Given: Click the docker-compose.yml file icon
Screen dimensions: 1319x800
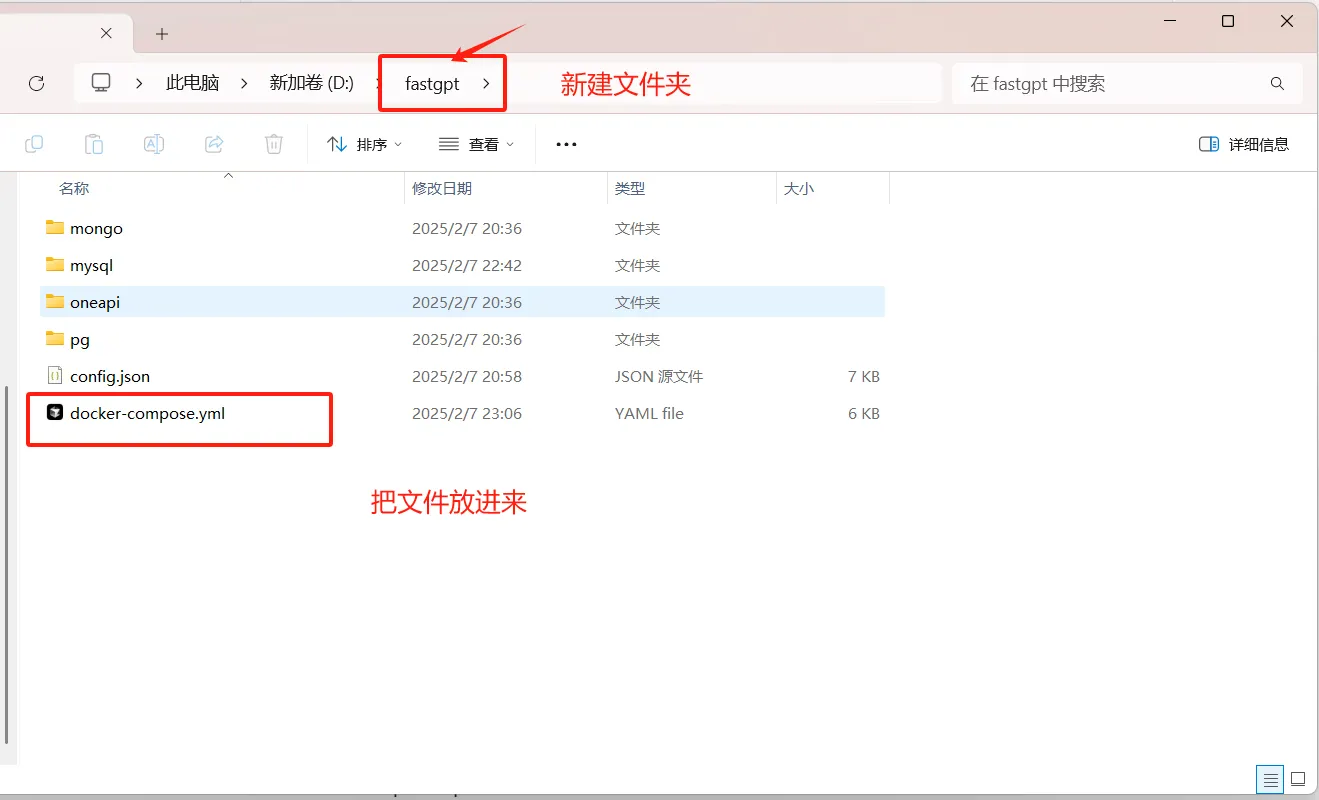Looking at the screenshot, I should pyautogui.click(x=55, y=412).
